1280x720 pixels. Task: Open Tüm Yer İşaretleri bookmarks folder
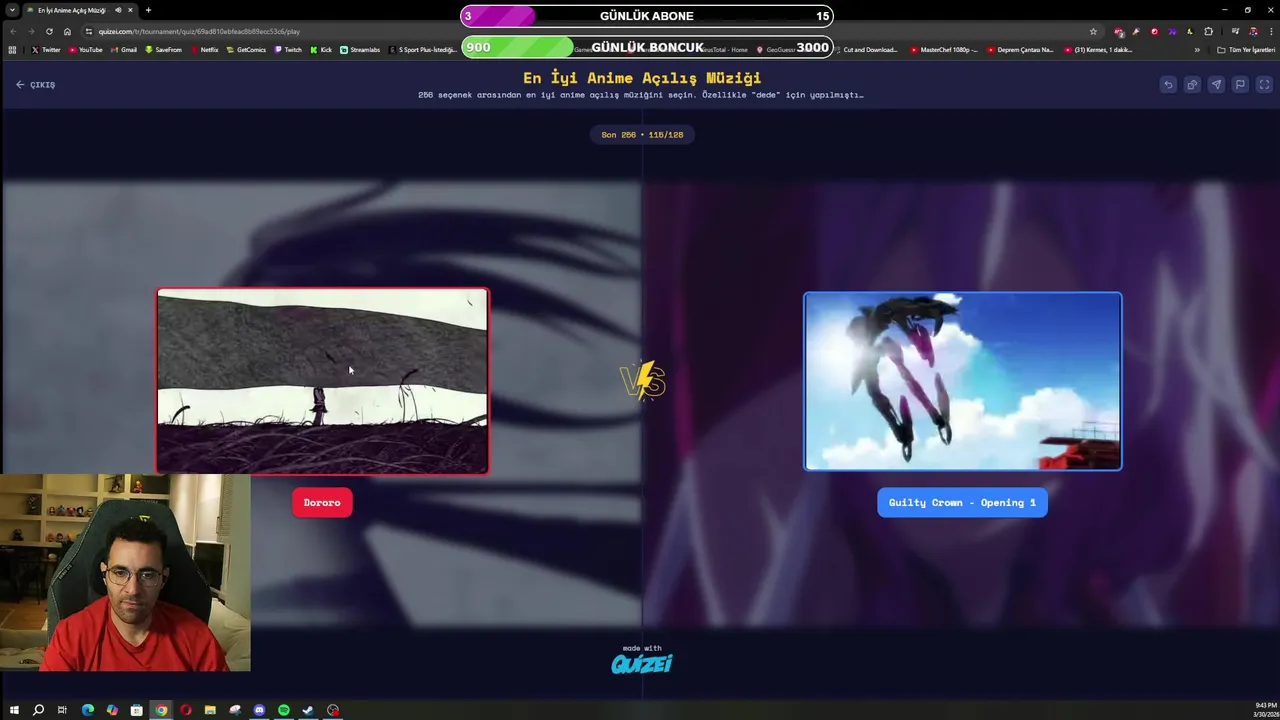coord(1246,49)
